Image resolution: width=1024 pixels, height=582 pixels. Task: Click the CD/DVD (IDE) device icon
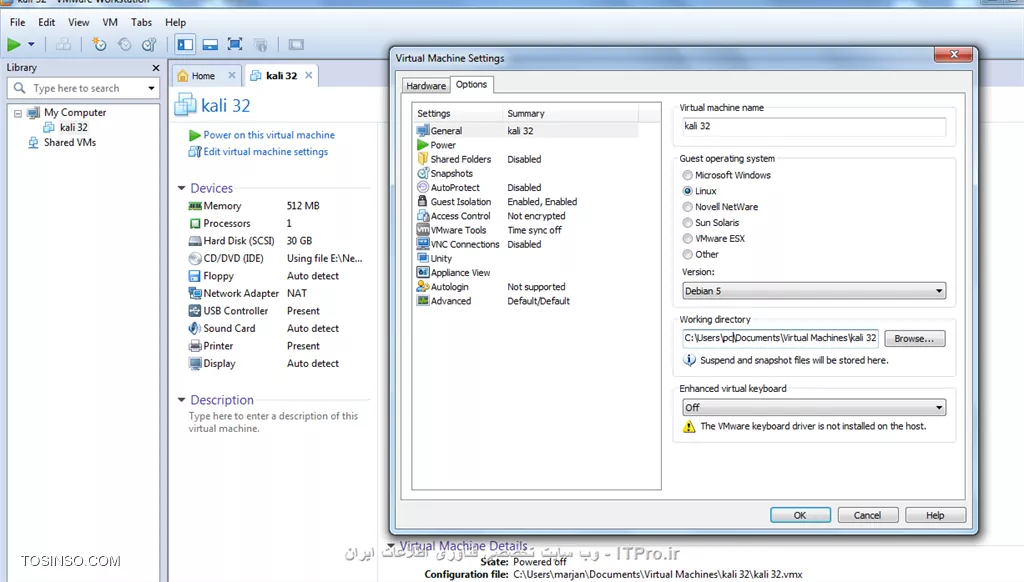(195, 259)
